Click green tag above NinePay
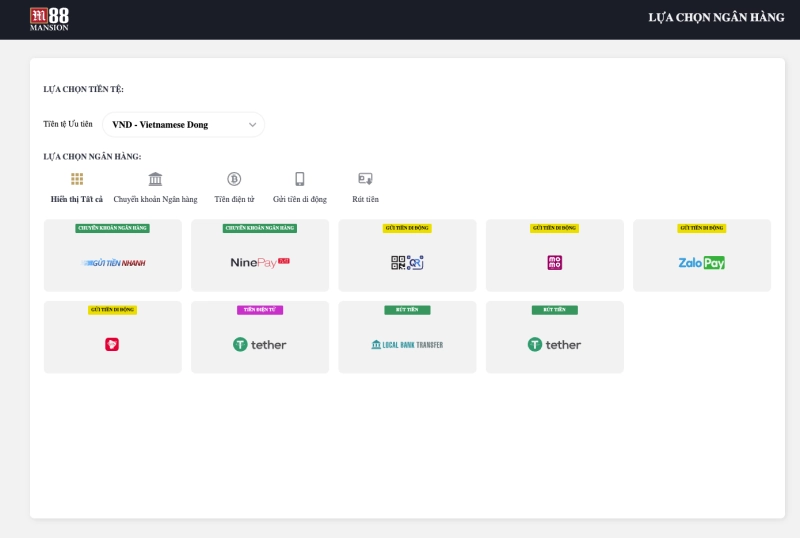 (x=260, y=228)
